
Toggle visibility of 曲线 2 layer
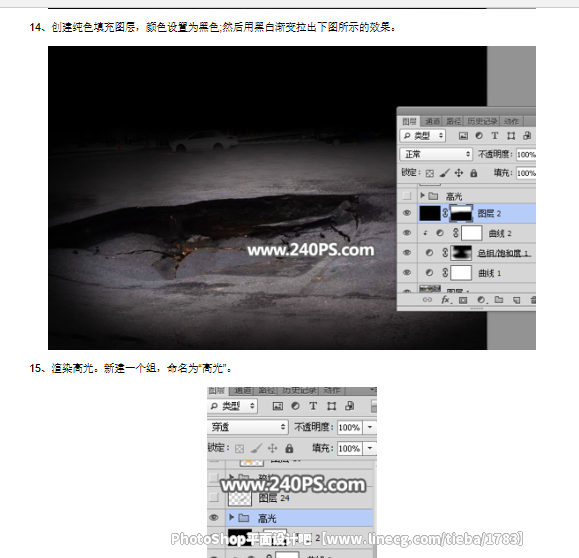(407, 233)
